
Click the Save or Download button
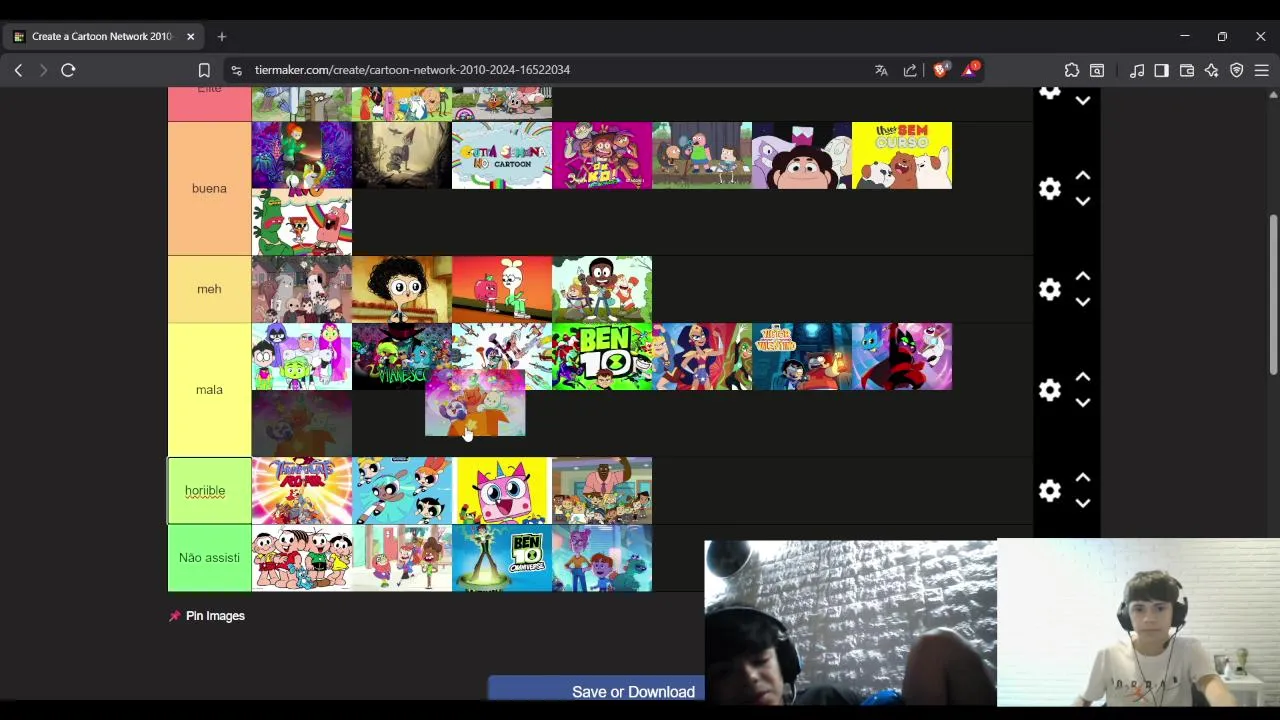coord(633,691)
